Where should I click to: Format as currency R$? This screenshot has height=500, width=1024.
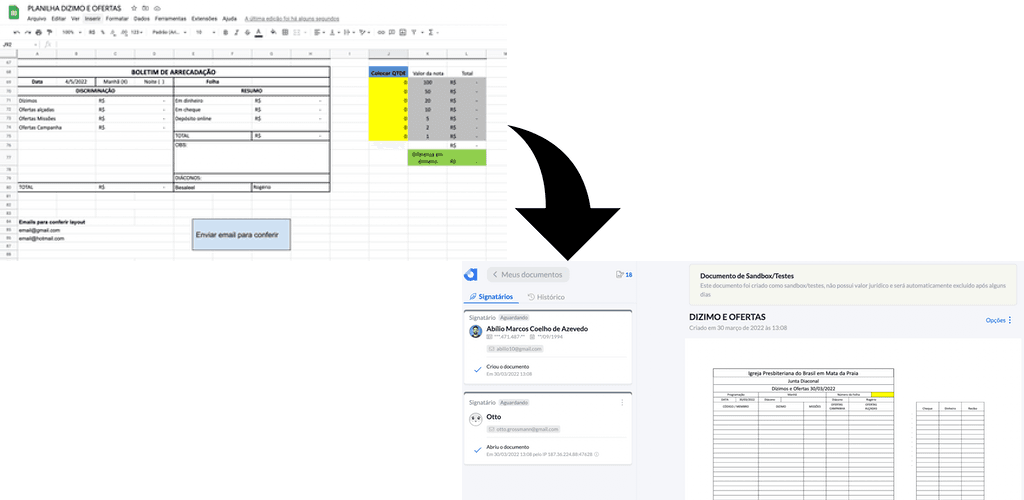[x=92, y=32]
